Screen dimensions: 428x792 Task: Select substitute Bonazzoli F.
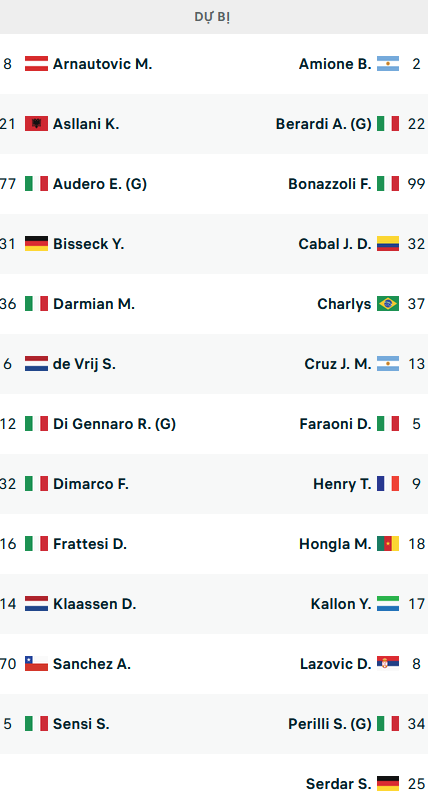(329, 184)
